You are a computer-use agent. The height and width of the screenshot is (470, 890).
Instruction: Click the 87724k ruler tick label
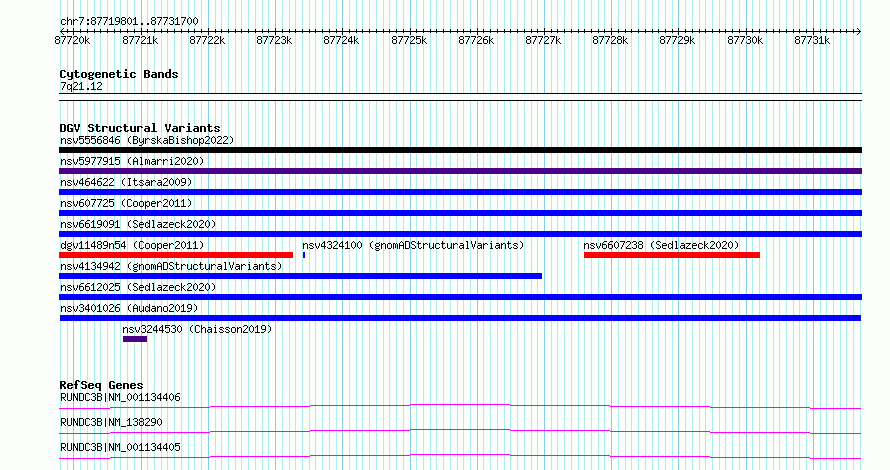point(341,40)
